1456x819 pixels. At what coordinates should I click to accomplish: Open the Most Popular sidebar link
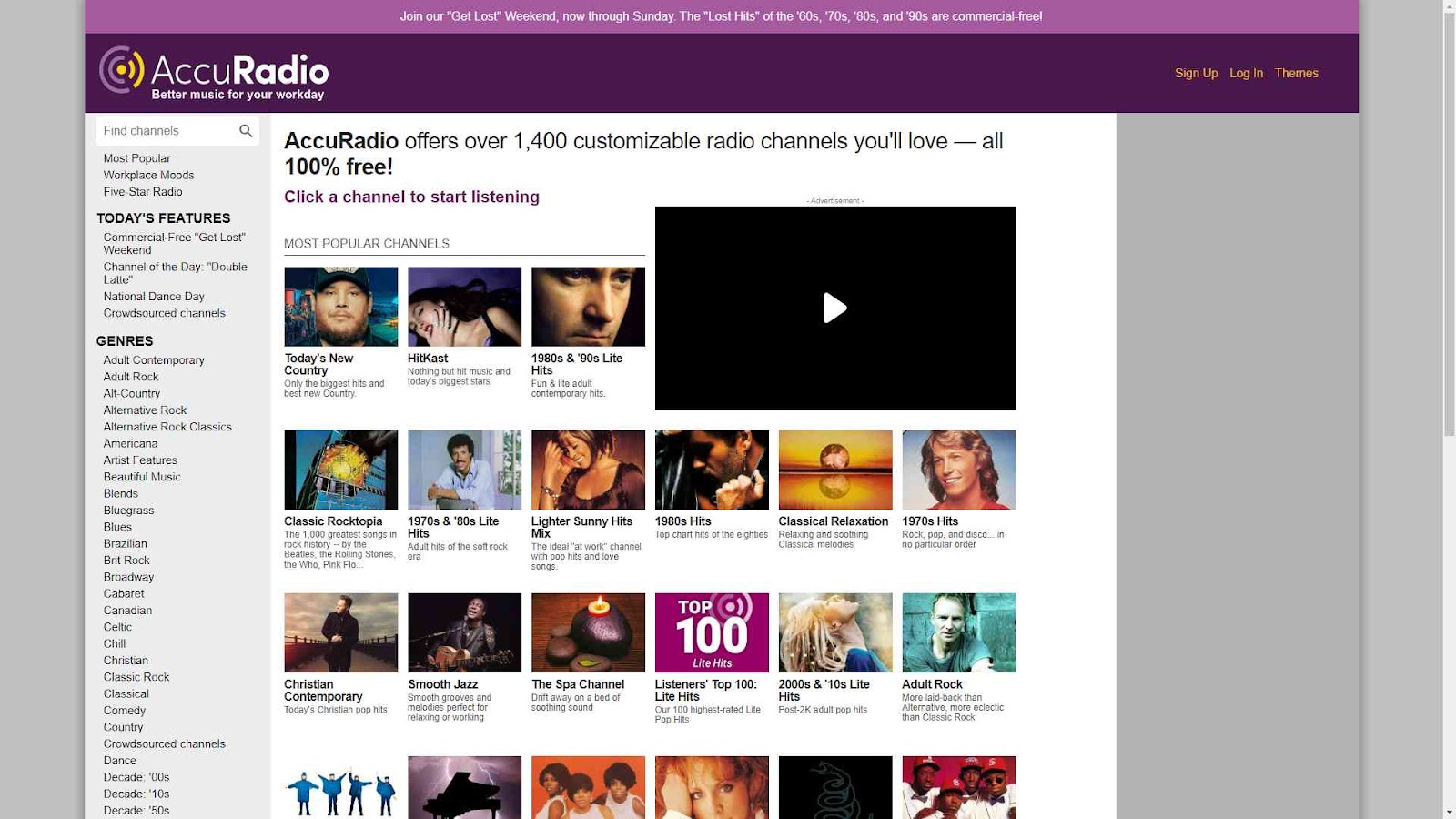point(136,158)
